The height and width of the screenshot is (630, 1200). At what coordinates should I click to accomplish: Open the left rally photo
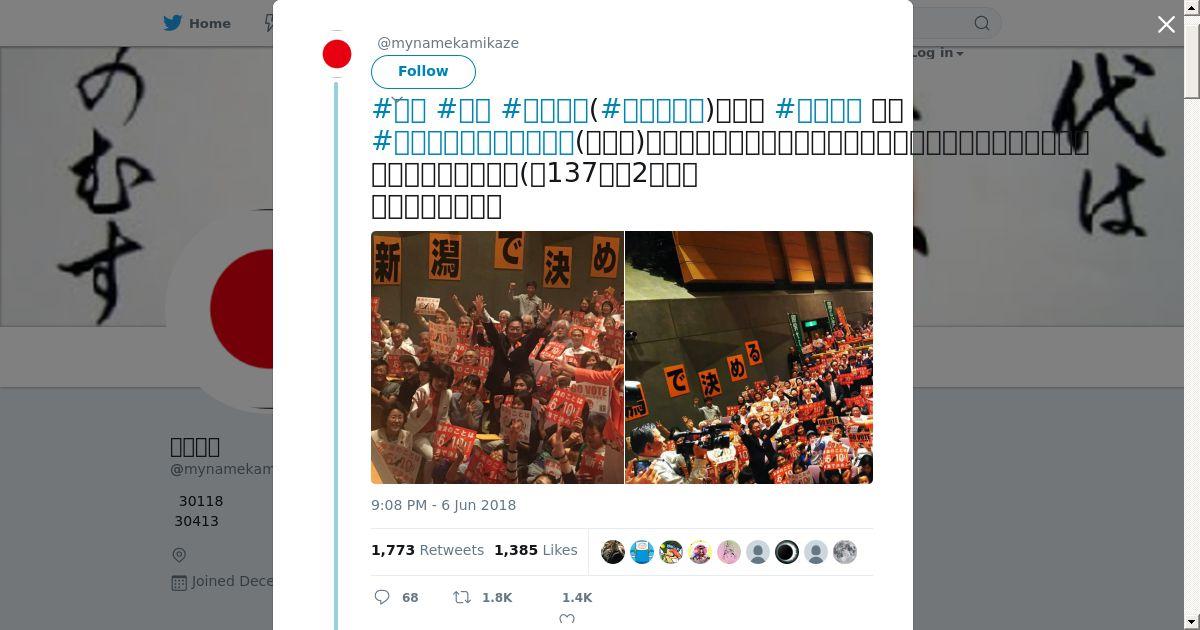click(497, 357)
